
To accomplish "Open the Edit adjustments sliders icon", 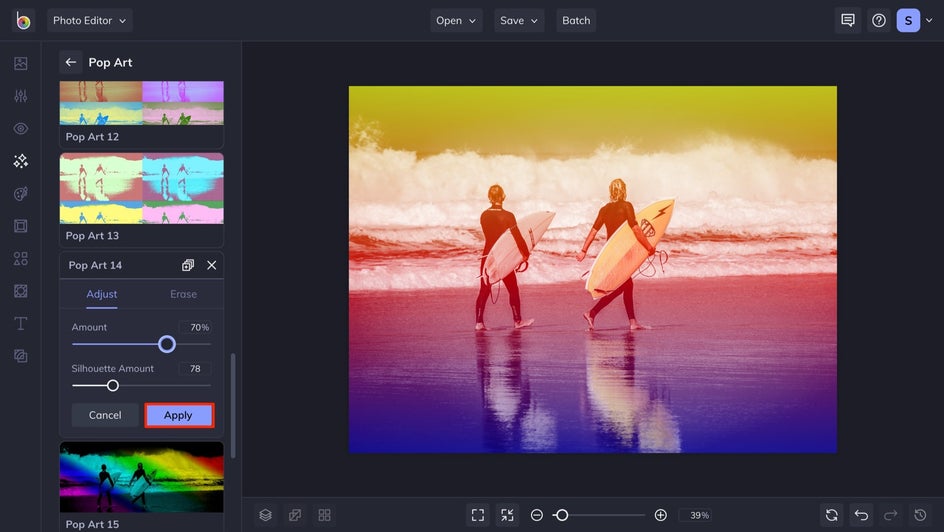I will coord(20,96).
